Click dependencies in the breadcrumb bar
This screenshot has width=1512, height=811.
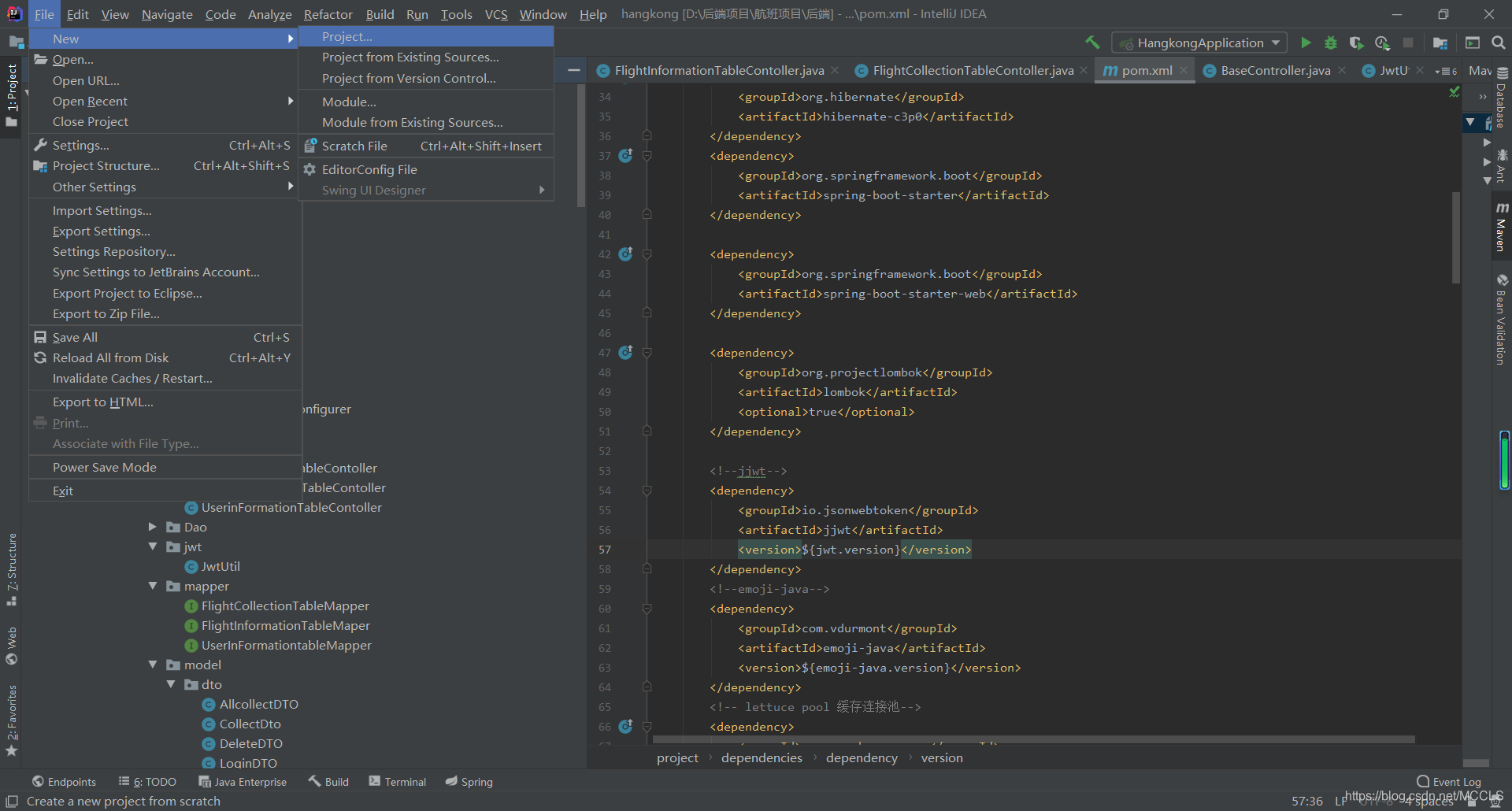(762, 757)
